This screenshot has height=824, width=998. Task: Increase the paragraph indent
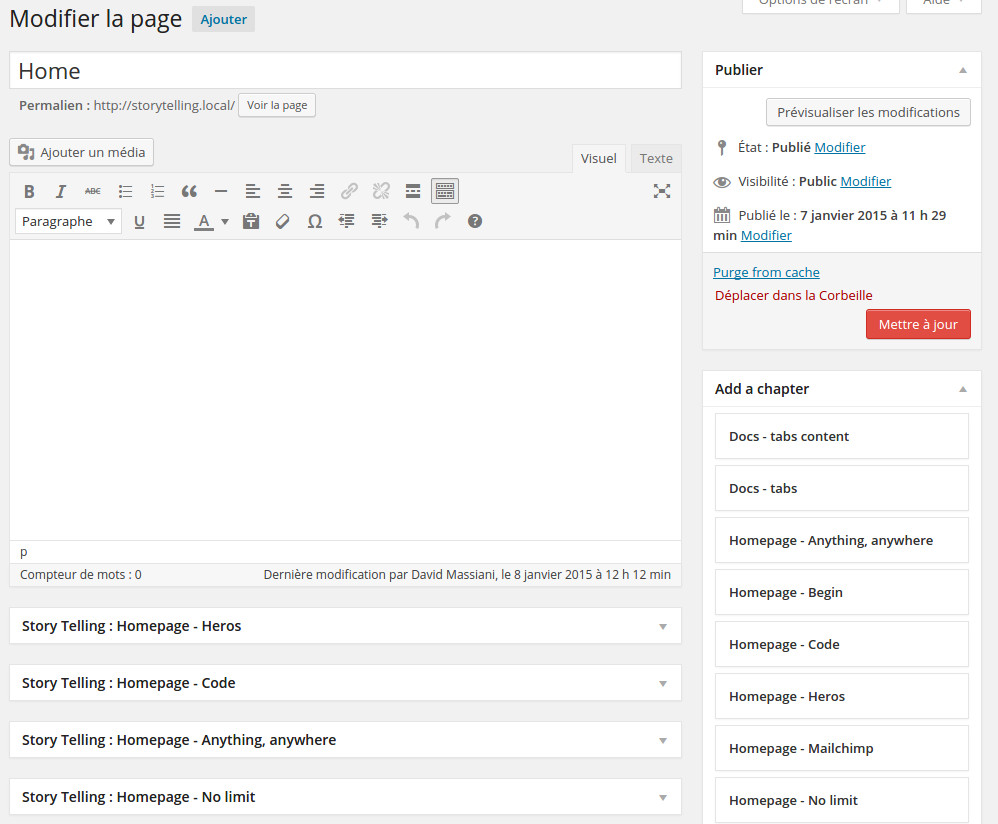pos(379,221)
